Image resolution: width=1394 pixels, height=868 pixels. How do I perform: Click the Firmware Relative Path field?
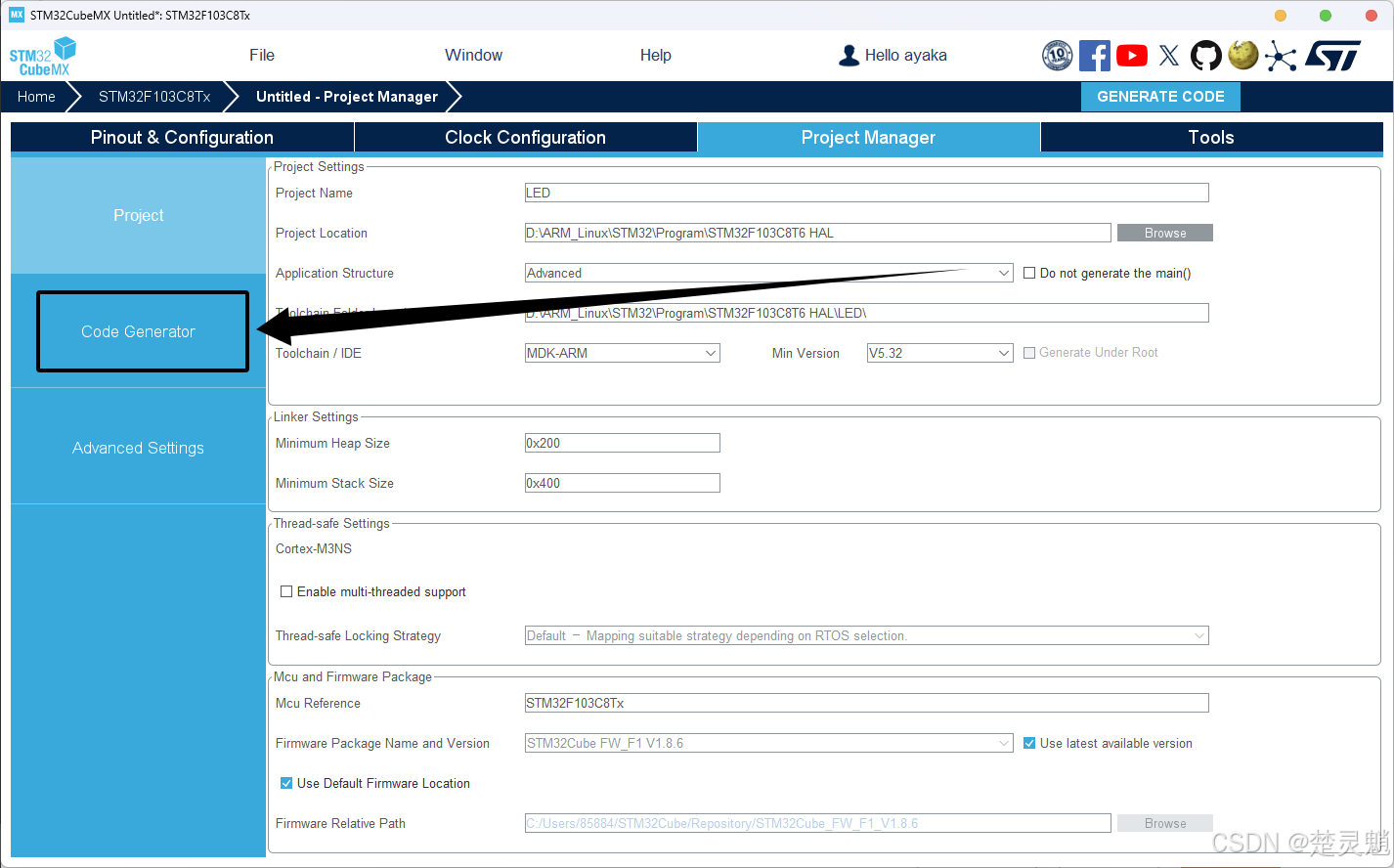(x=818, y=823)
